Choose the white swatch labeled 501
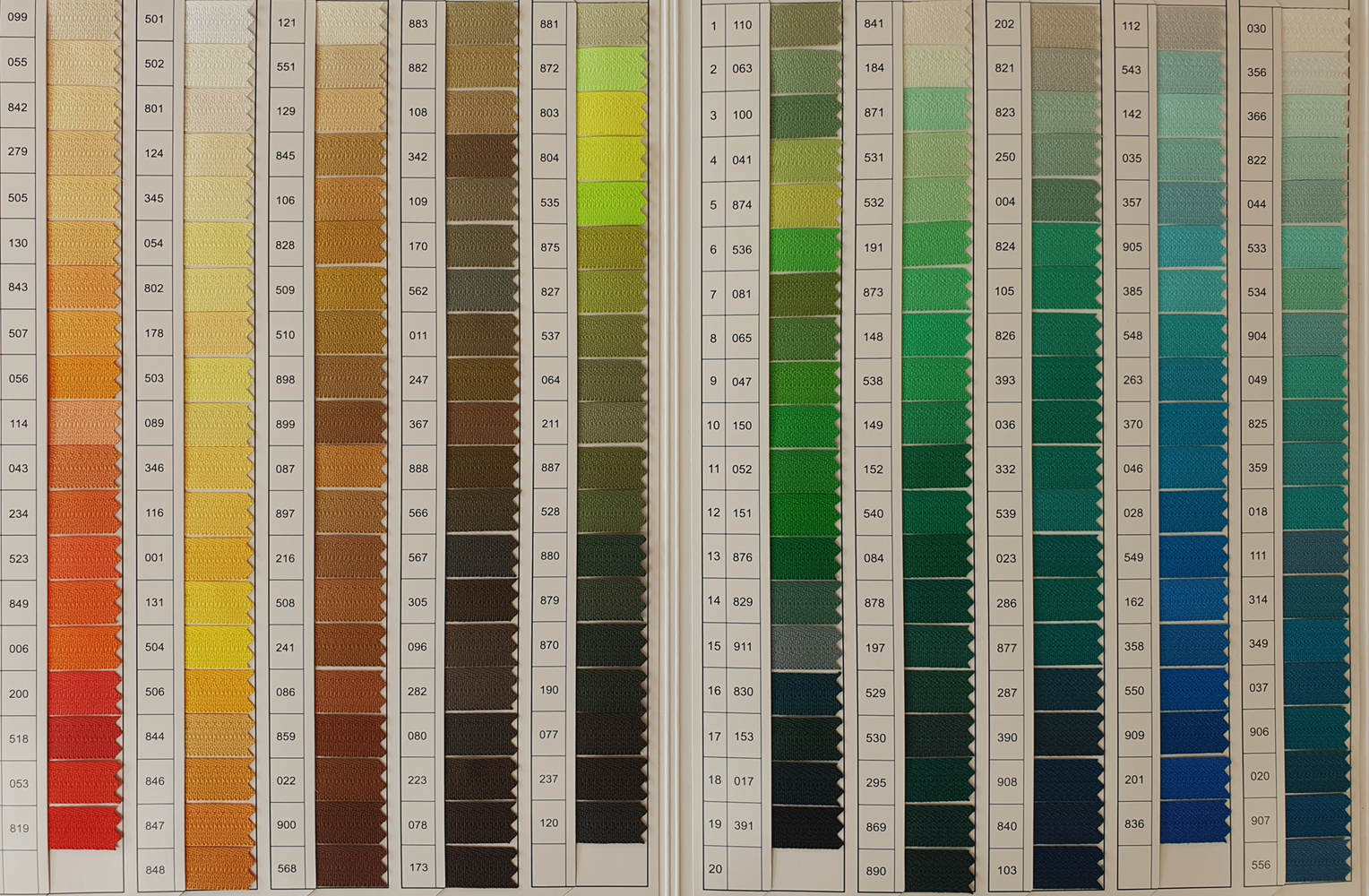Image resolution: width=1369 pixels, height=896 pixels. pyautogui.click(x=219, y=20)
